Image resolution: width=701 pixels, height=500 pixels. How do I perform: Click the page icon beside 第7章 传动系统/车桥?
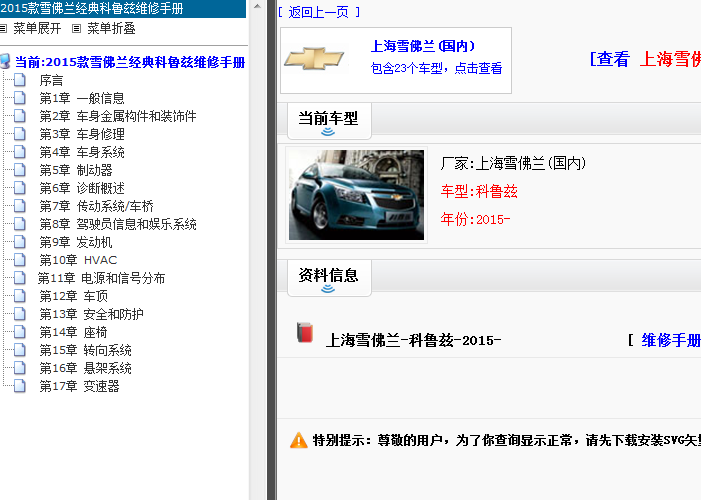[20, 206]
